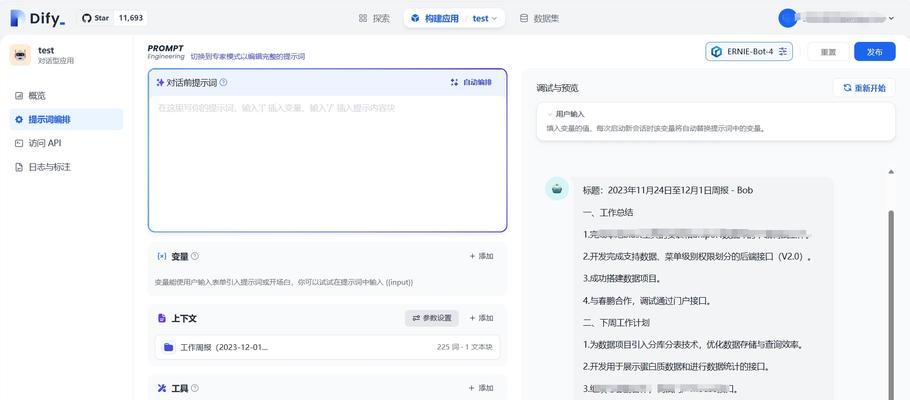Click the 工作周报 folder icon

pos(168,347)
